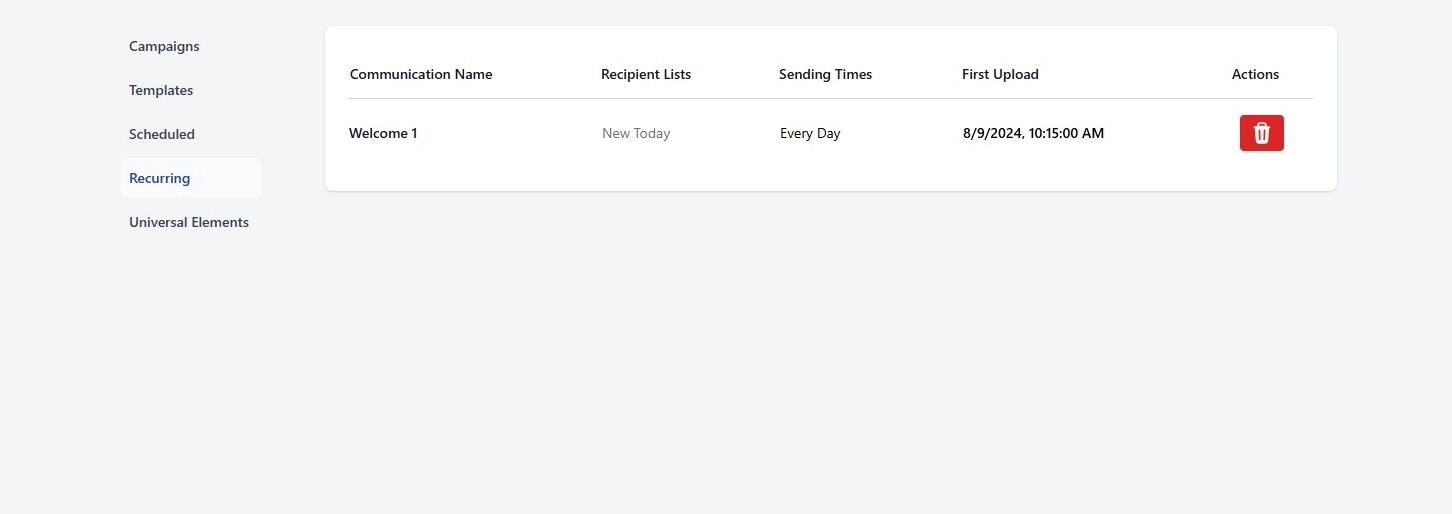Image resolution: width=1452 pixels, height=514 pixels.
Task: Click the Actions column header
Action: [x=1255, y=74]
